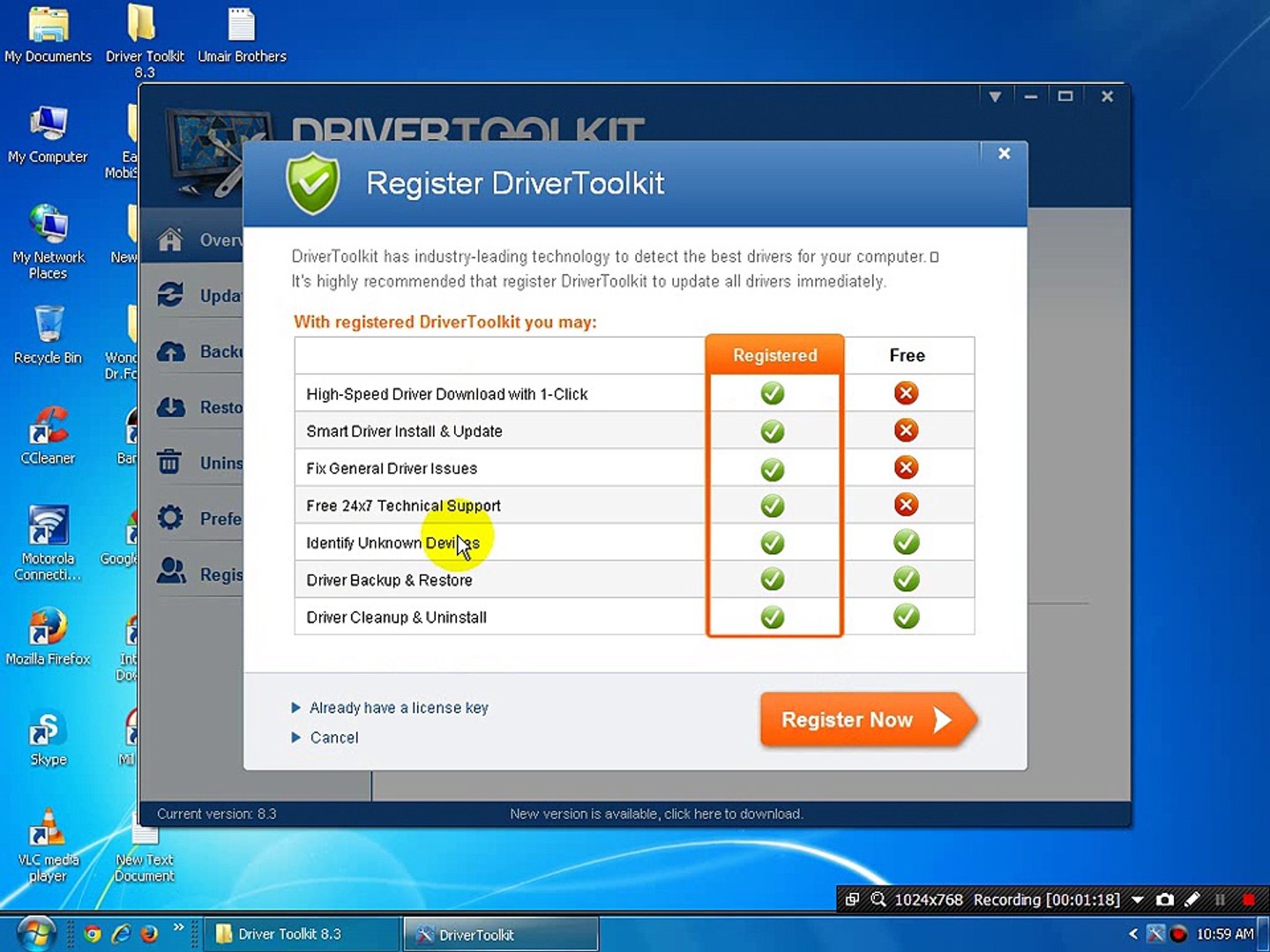Click the Driver Backup & Restore row
Screen dimensions: 1270x952
pos(634,579)
